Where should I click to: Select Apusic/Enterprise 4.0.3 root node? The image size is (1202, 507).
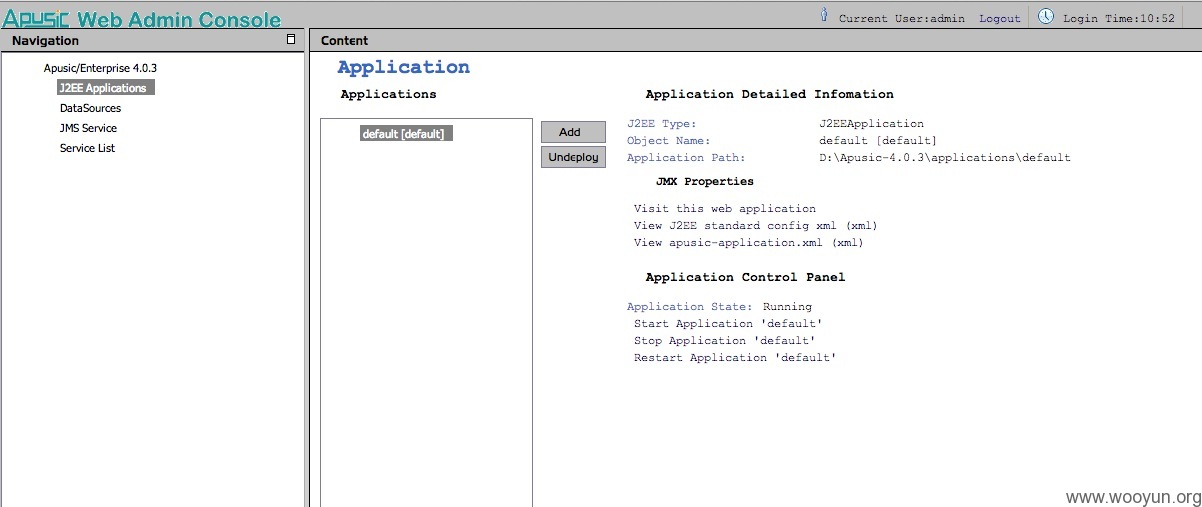coord(100,68)
